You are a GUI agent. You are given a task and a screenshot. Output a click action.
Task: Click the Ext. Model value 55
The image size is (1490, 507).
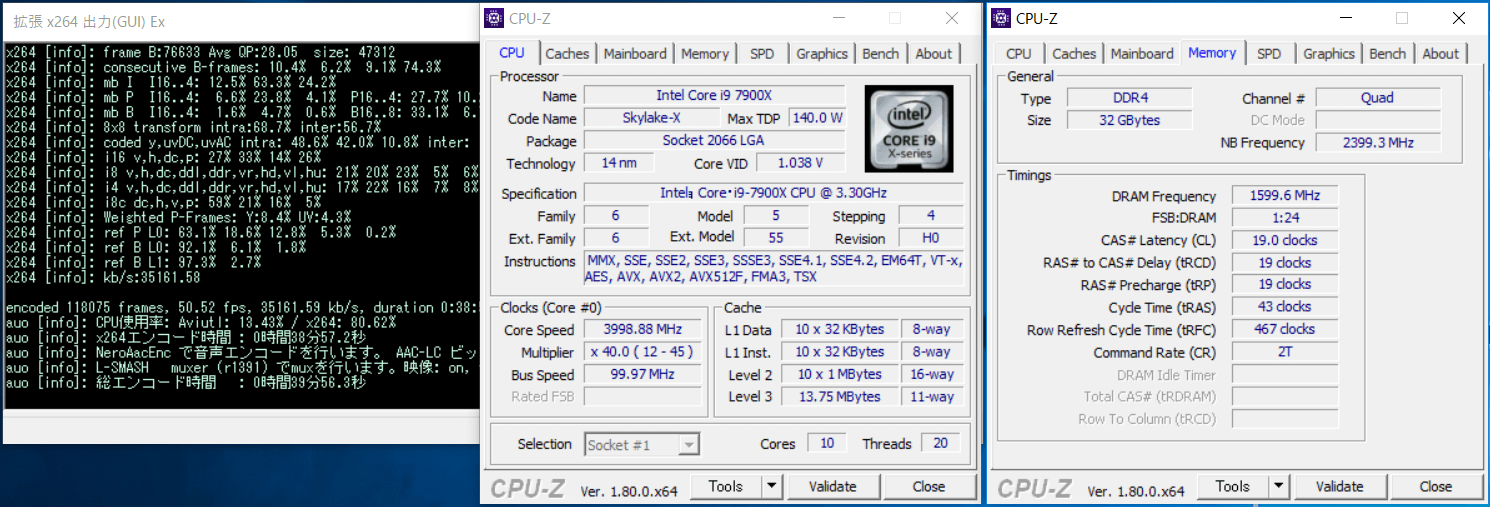click(x=775, y=238)
